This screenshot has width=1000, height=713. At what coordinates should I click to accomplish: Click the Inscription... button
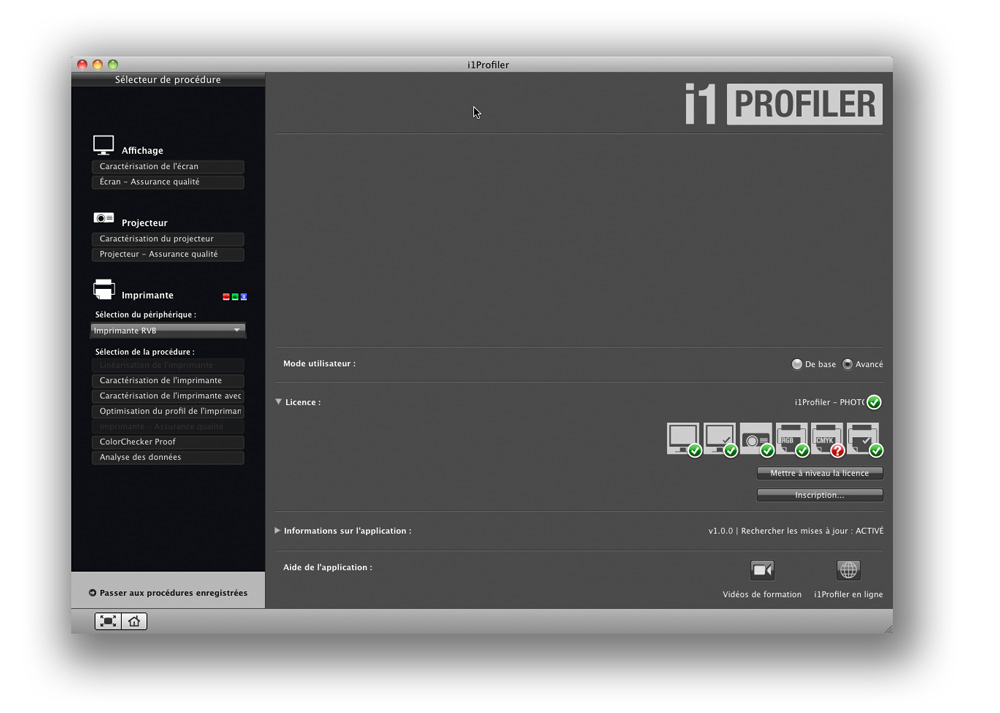tap(820, 495)
